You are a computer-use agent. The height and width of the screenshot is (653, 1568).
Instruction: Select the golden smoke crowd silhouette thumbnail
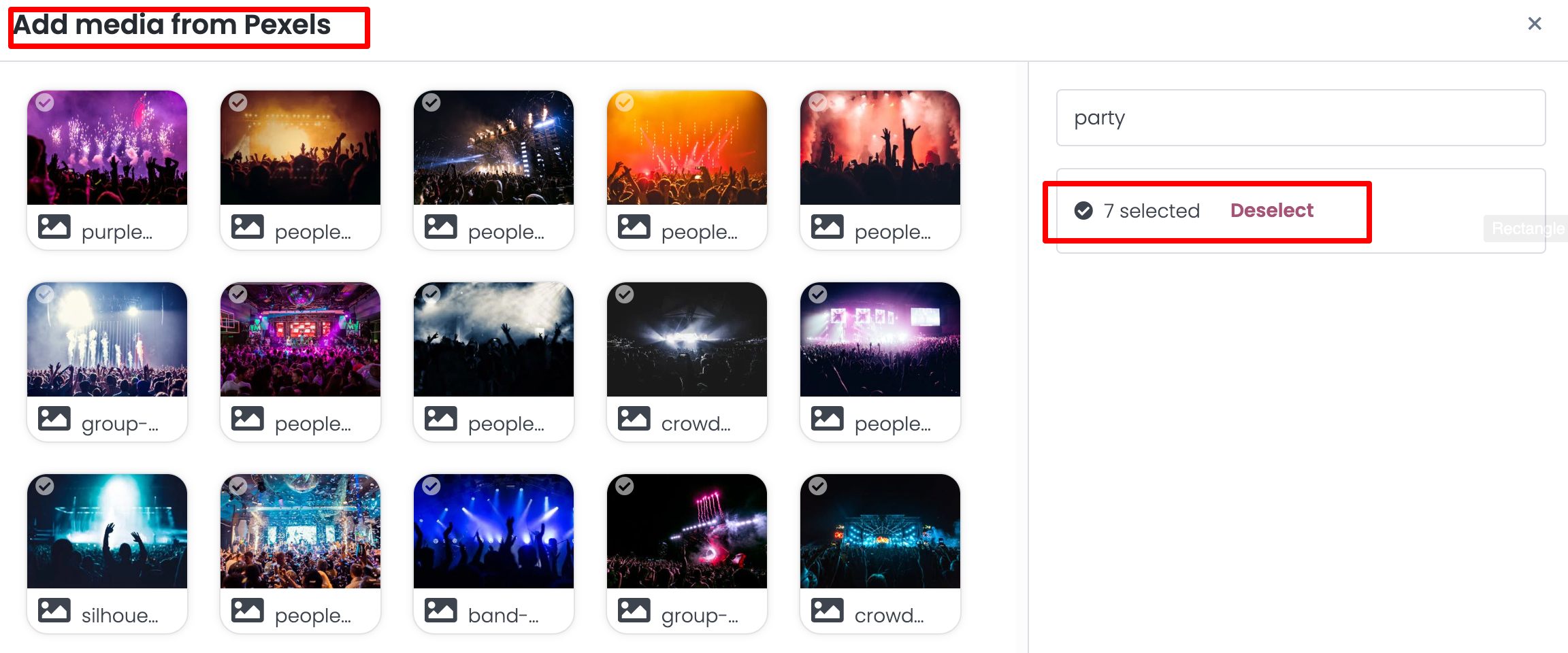click(x=300, y=148)
